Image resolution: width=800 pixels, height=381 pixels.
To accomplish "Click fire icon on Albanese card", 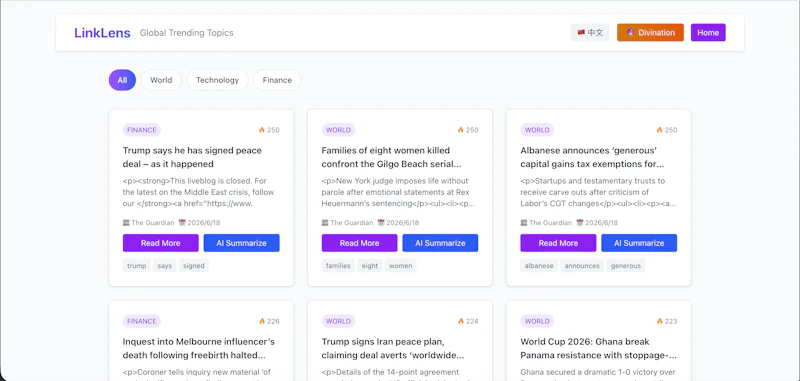I will 659,130.
